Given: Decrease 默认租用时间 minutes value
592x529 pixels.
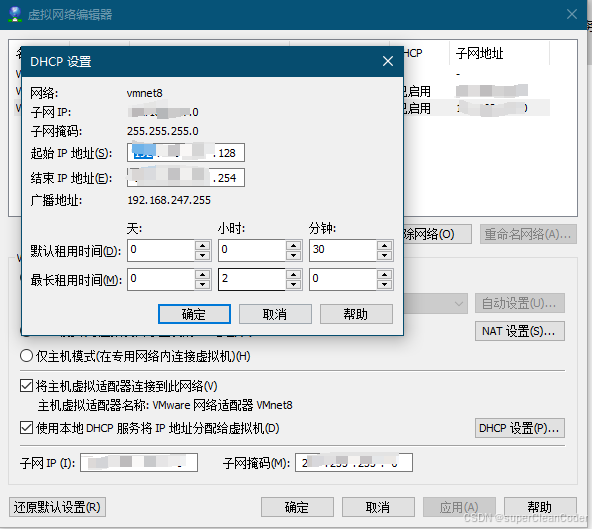Looking at the screenshot, I should [385, 256].
